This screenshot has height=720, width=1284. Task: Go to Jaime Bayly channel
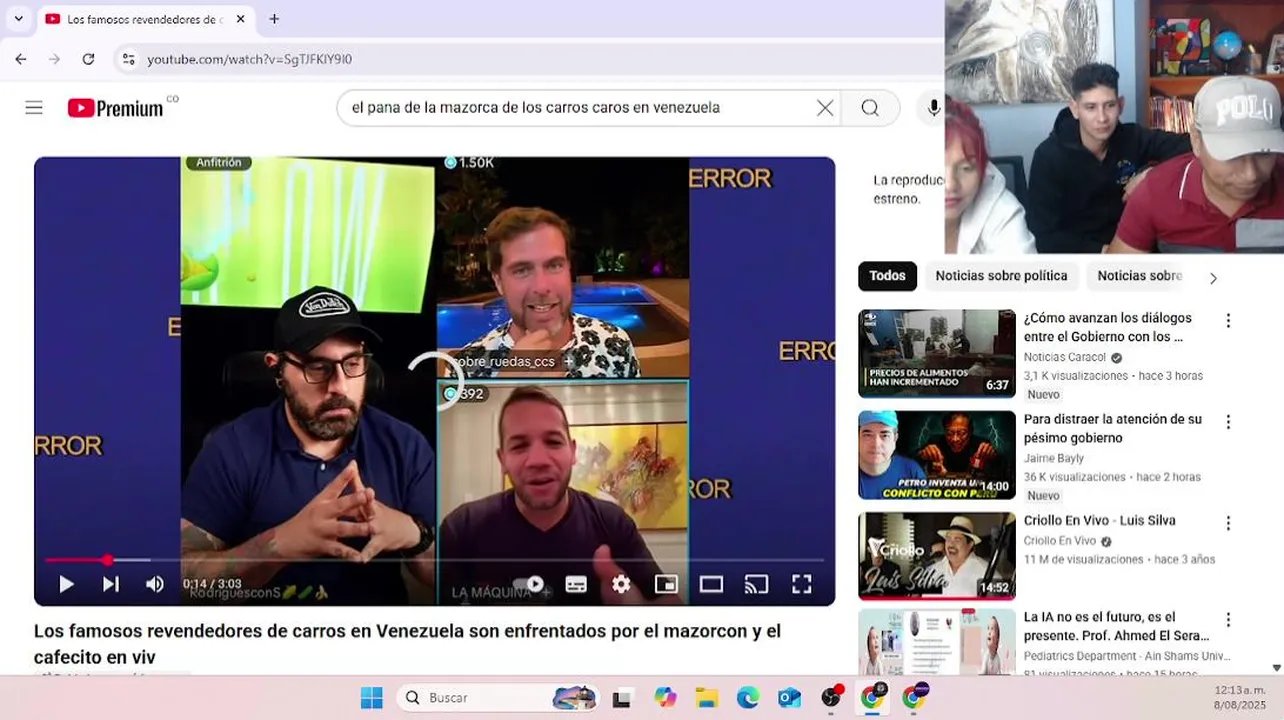click(1054, 458)
